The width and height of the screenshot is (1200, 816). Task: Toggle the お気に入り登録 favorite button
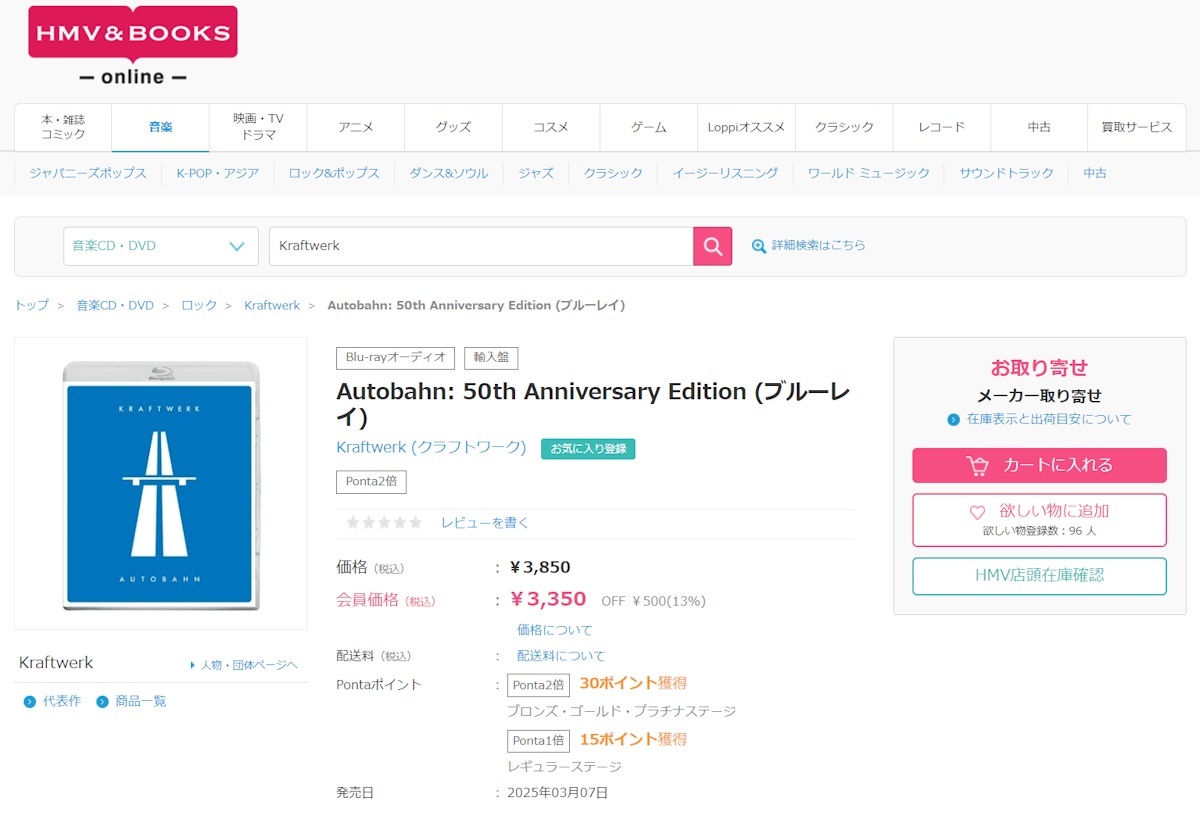click(x=588, y=449)
